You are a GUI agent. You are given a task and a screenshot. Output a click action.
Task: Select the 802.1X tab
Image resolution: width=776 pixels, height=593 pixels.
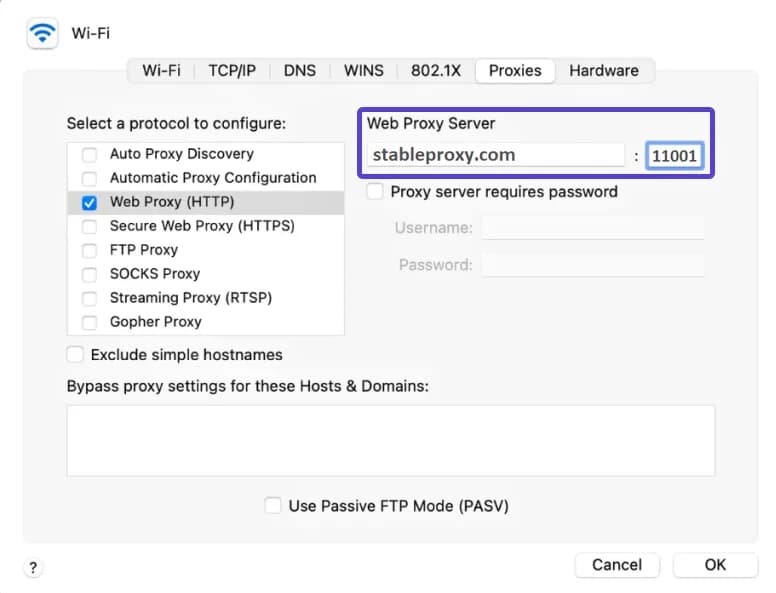click(x=436, y=71)
